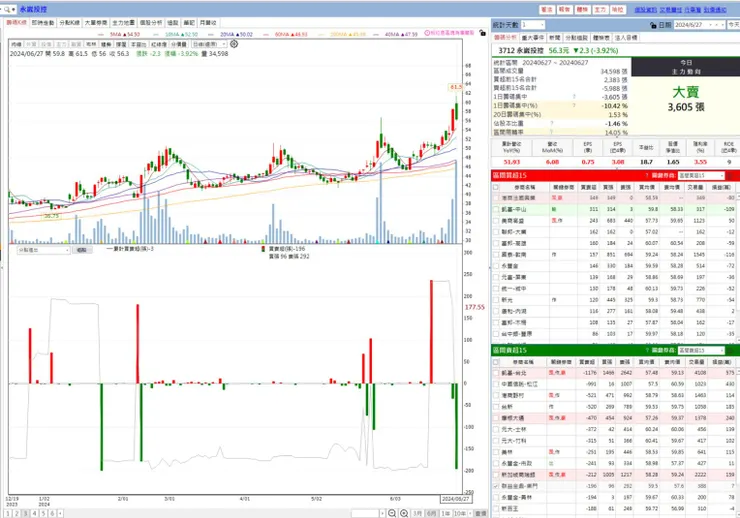Switch to the 主力地圖 tab
This screenshot has width=740, height=518.
(123, 23)
